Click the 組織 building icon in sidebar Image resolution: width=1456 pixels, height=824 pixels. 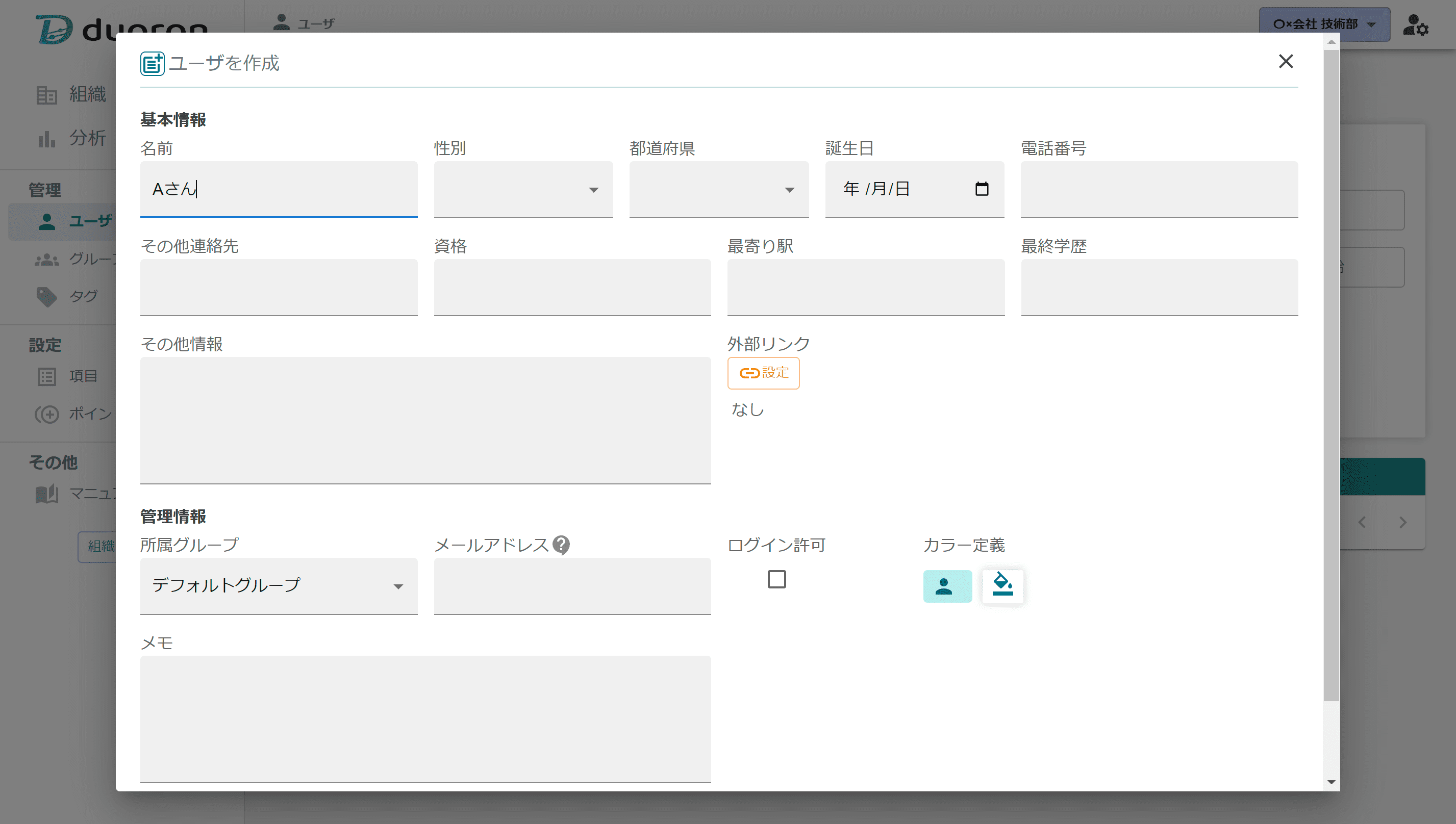coord(46,94)
